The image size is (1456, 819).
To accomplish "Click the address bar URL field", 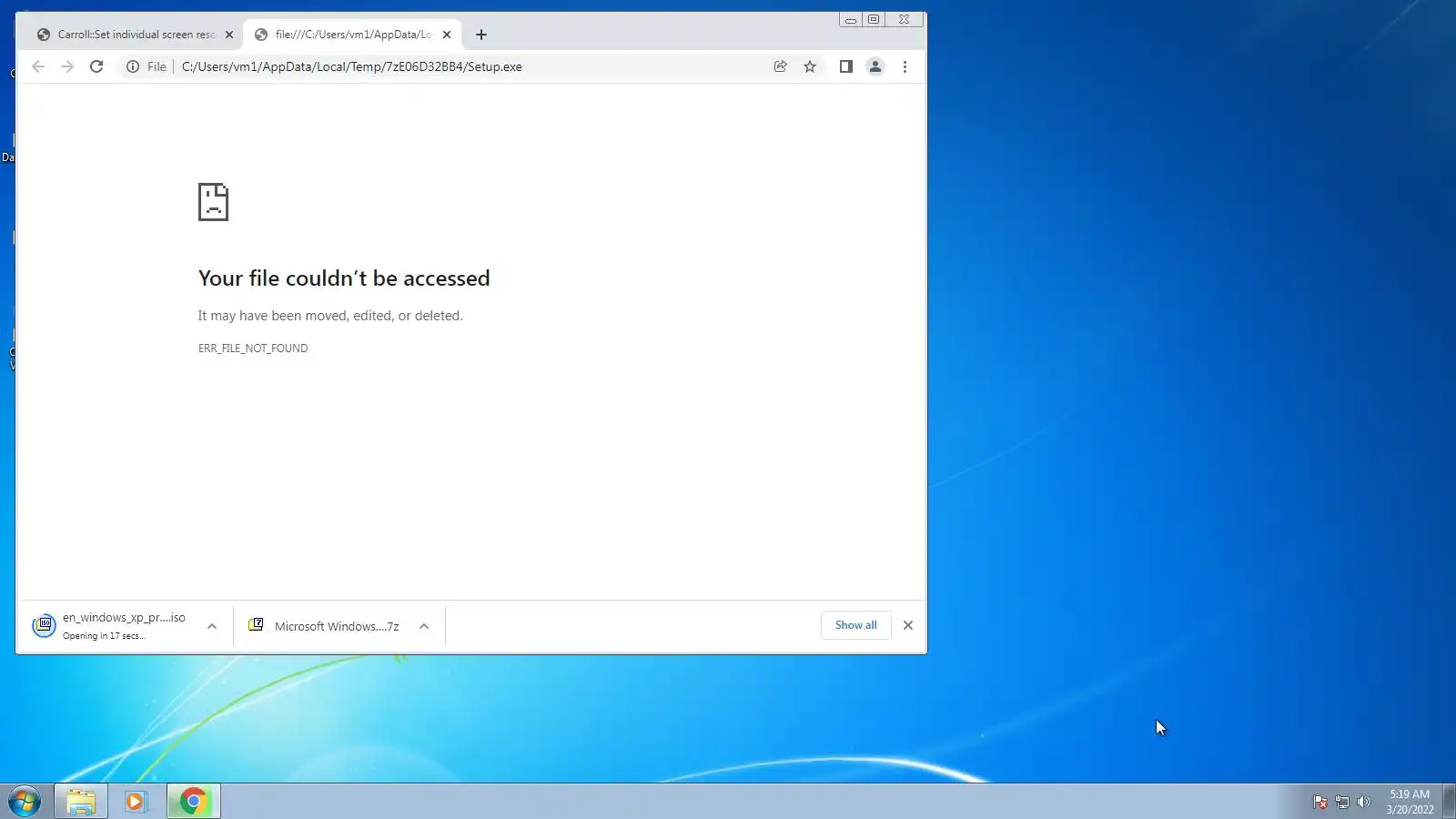I will click(469, 66).
